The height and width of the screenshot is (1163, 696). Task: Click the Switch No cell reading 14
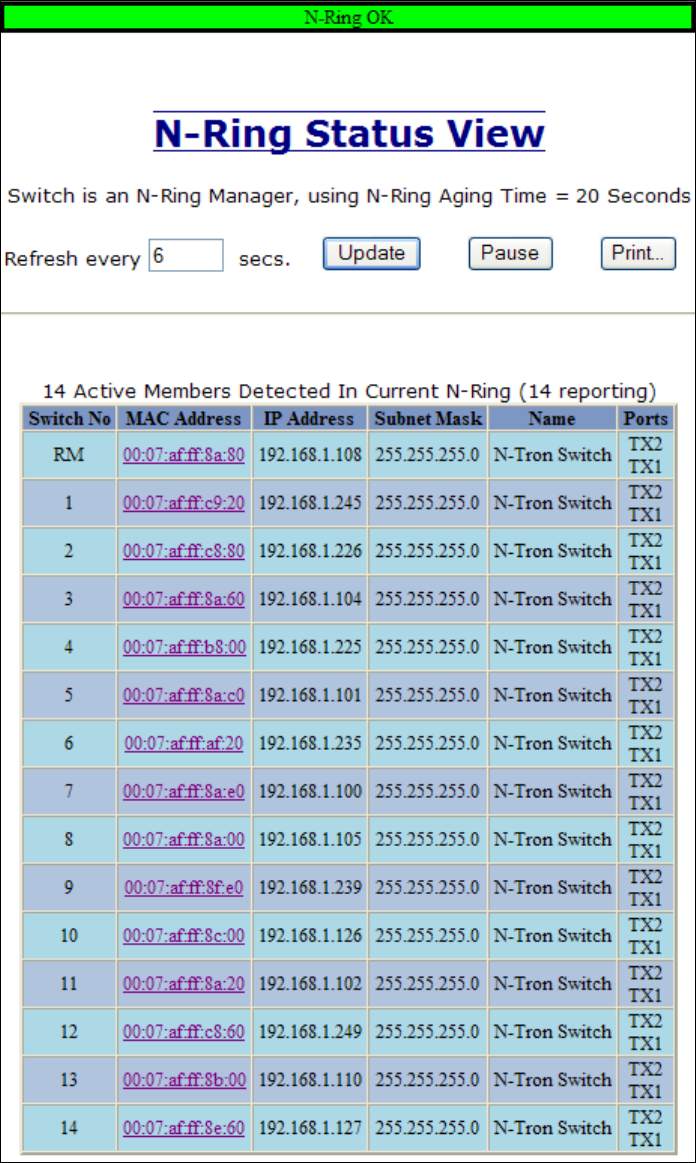[69, 1127]
